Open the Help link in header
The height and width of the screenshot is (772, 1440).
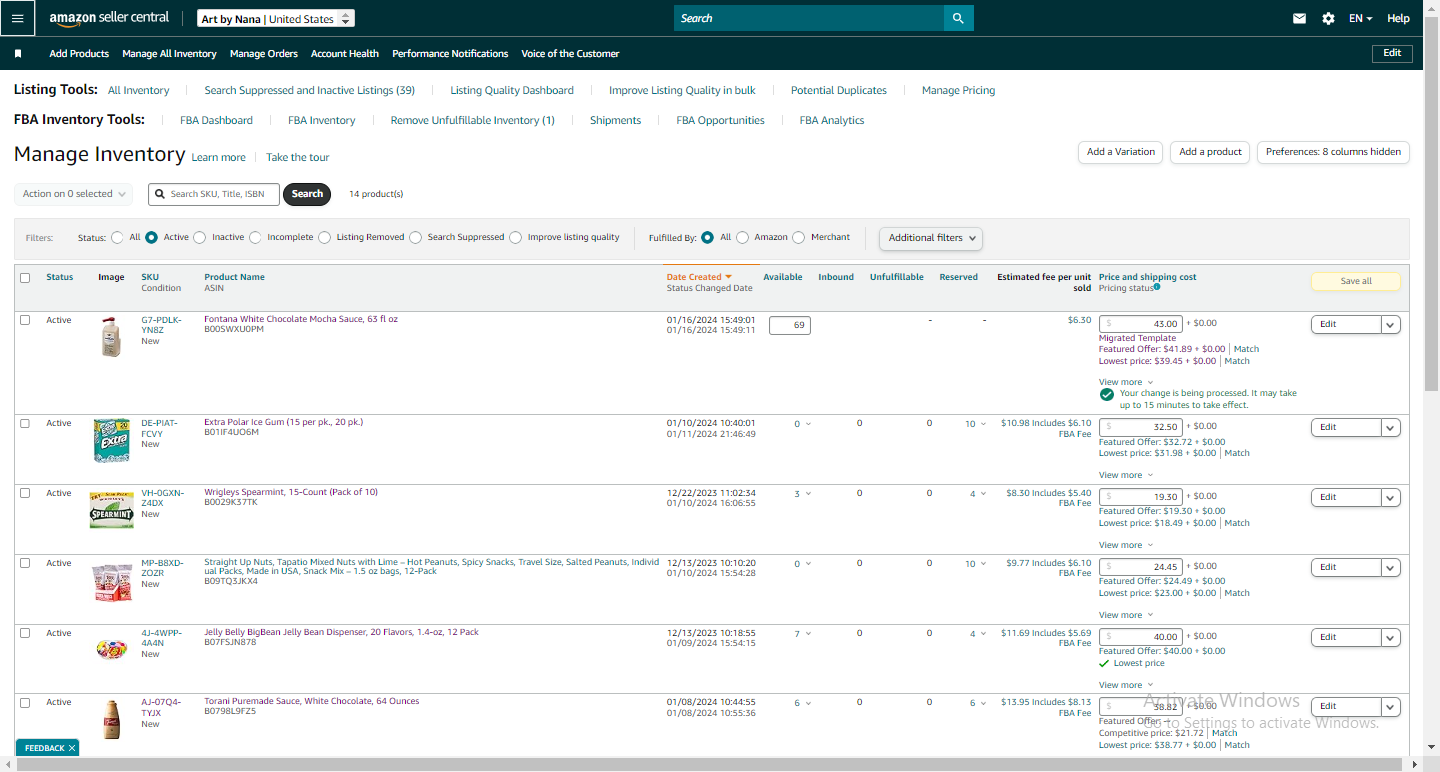coord(1398,18)
